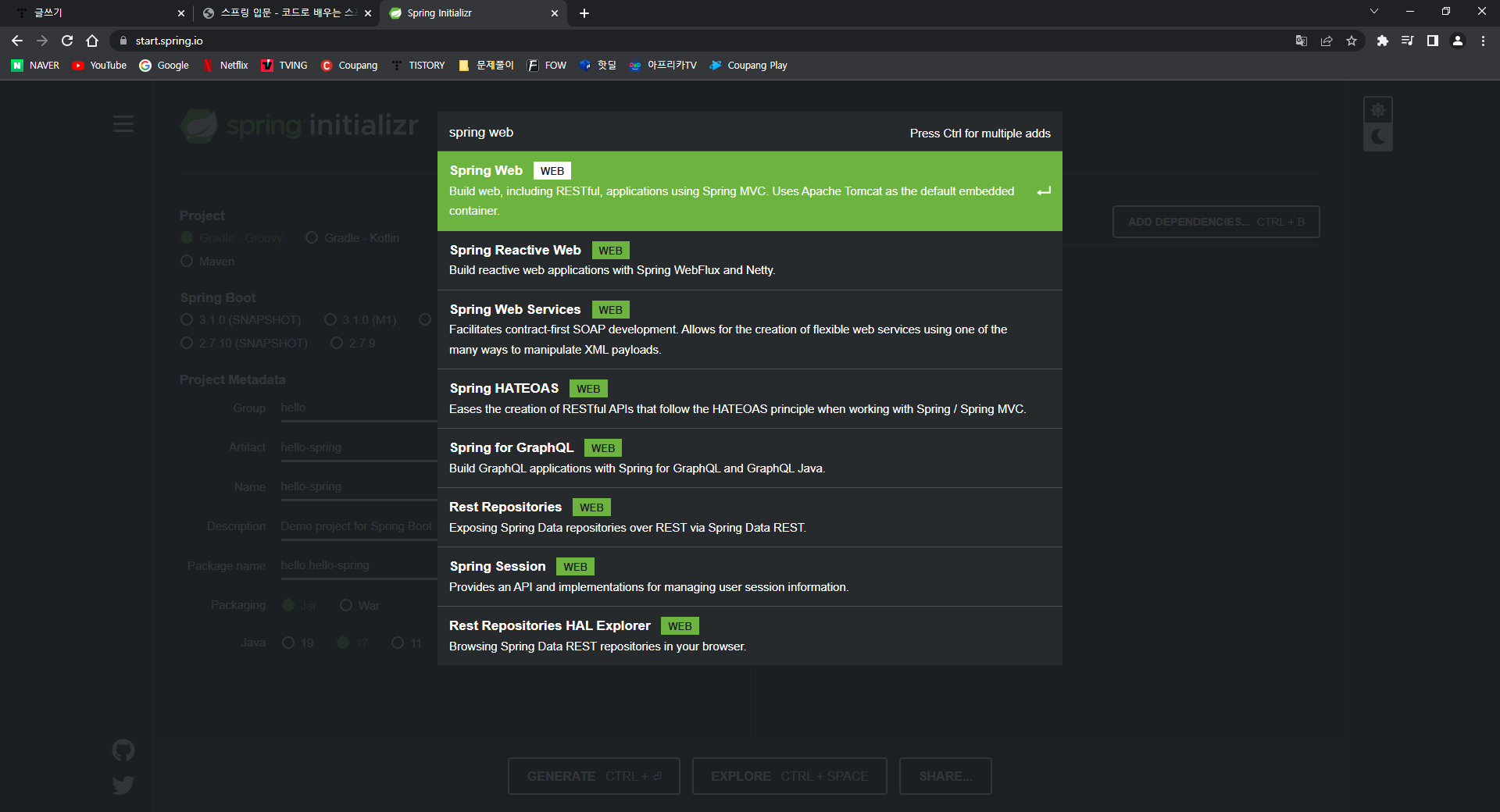Go back with browser back arrow
This screenshot has width=1500, height=812.
(17, 41)
